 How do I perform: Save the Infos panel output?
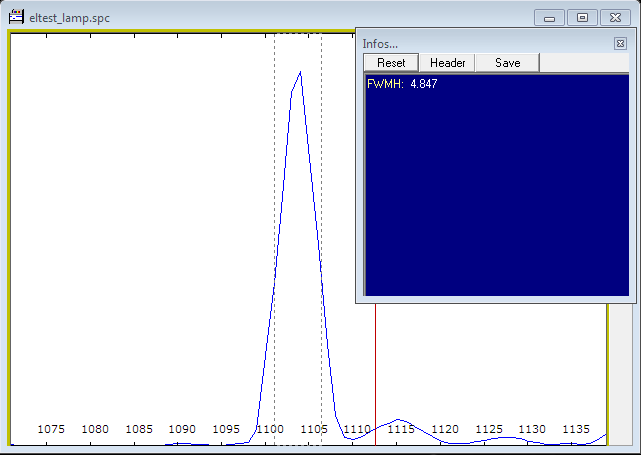(507, 63)
